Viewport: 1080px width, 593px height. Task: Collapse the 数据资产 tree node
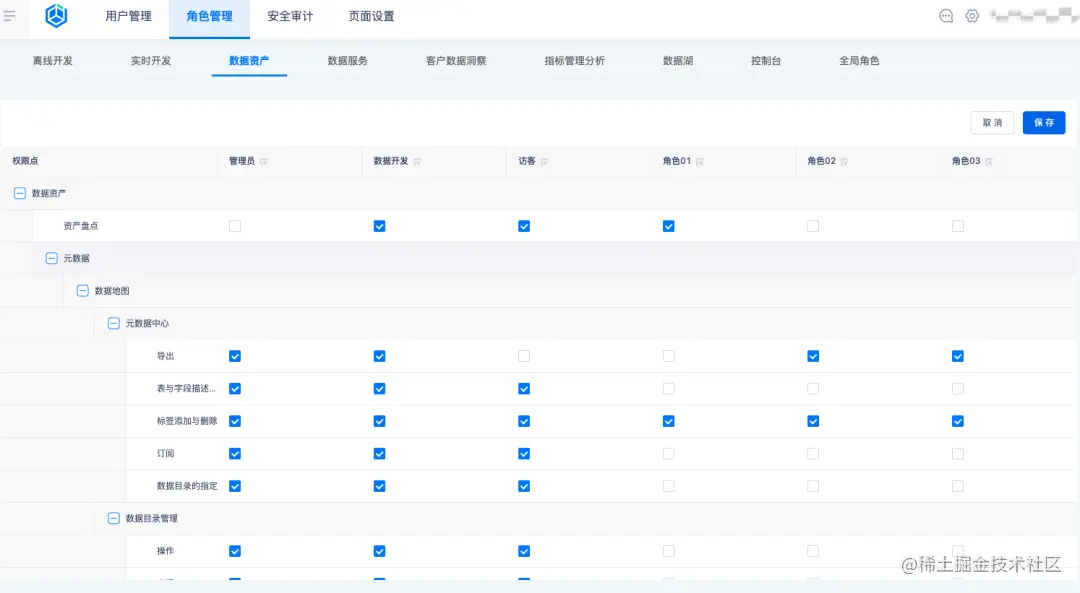click(20, 193)
